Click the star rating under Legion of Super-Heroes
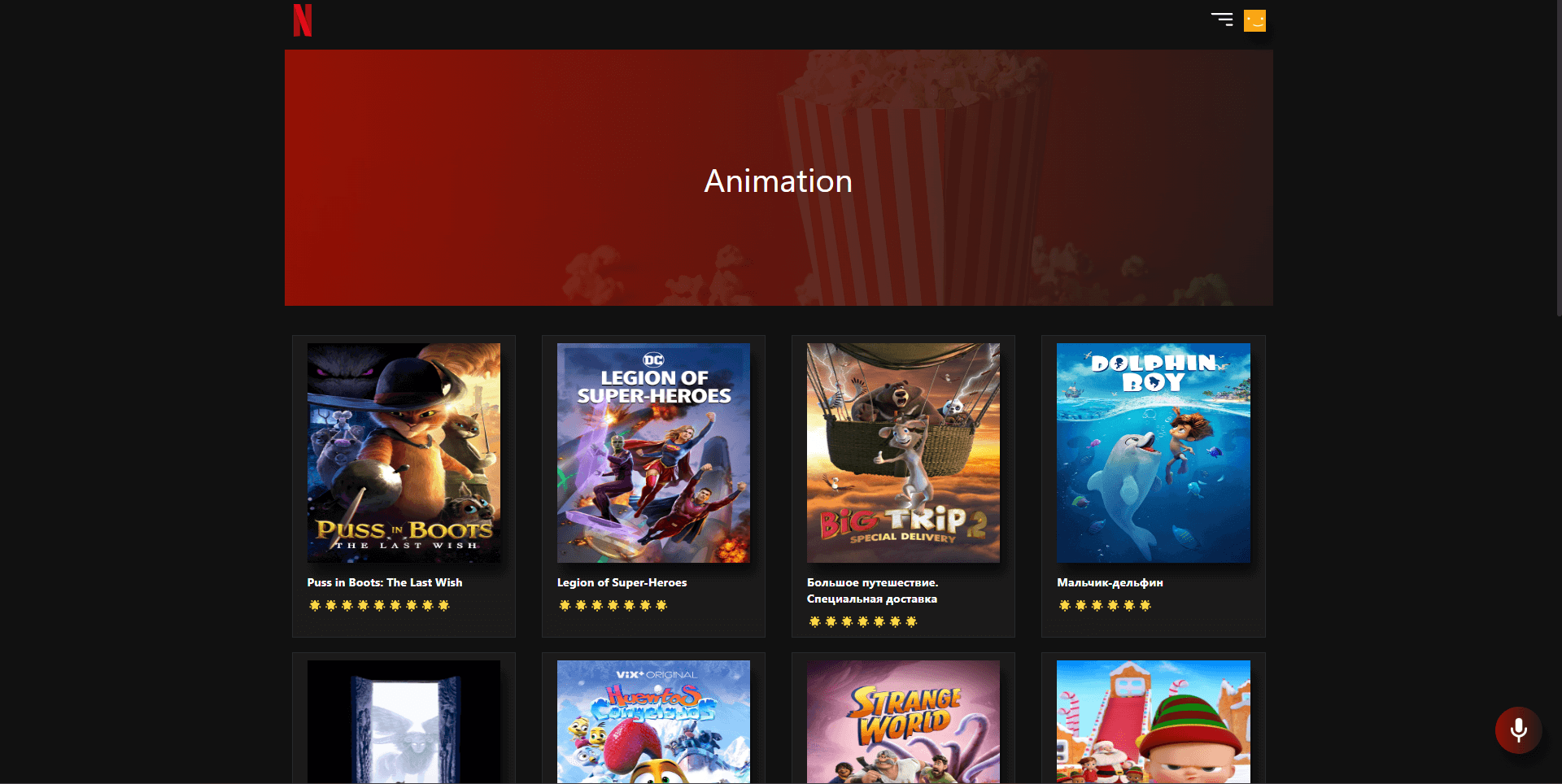 tap(613, 605)
